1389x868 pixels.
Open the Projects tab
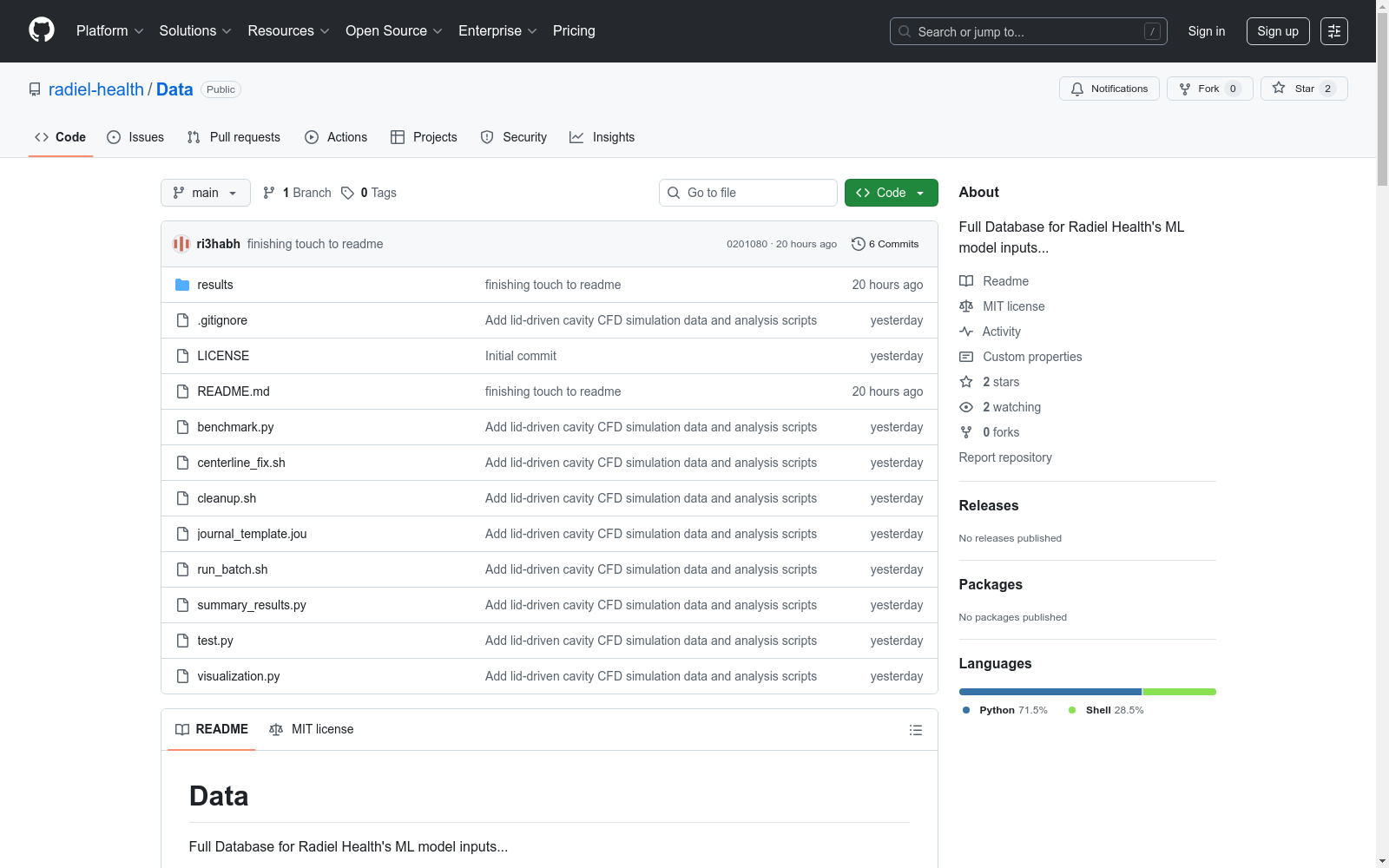pos(424,137)
